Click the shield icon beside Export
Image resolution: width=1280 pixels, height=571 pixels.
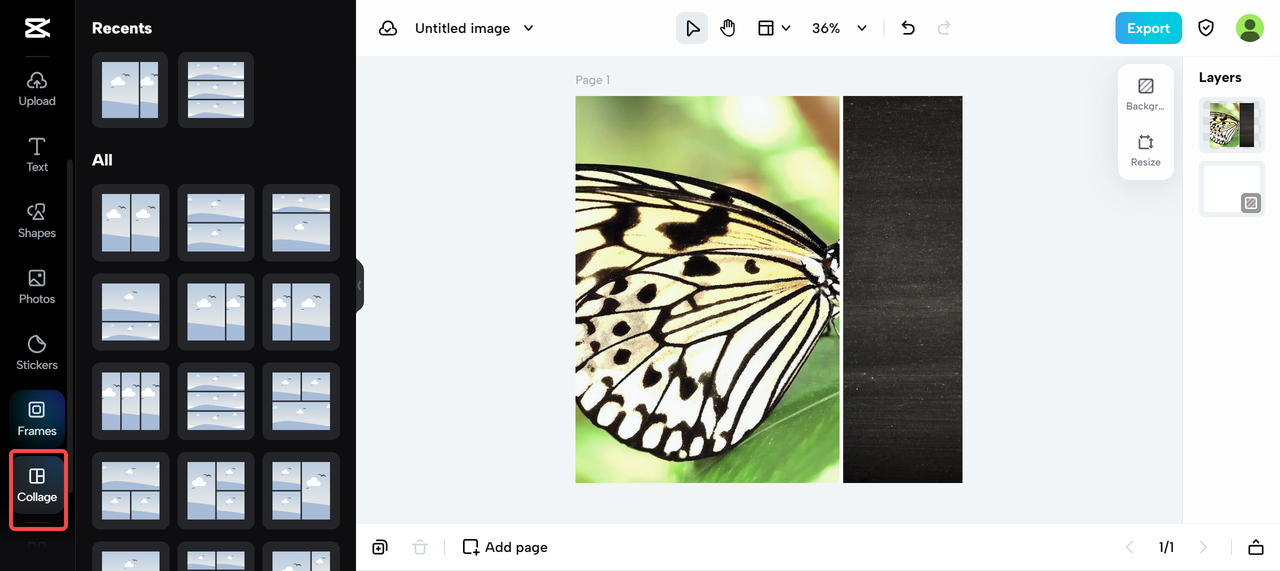click(x=1206, y=28)
